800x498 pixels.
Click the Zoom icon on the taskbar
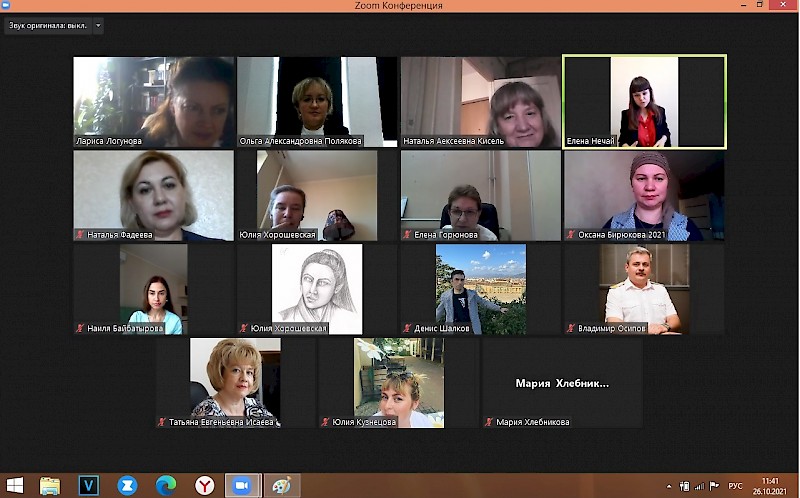click(241, 485)
